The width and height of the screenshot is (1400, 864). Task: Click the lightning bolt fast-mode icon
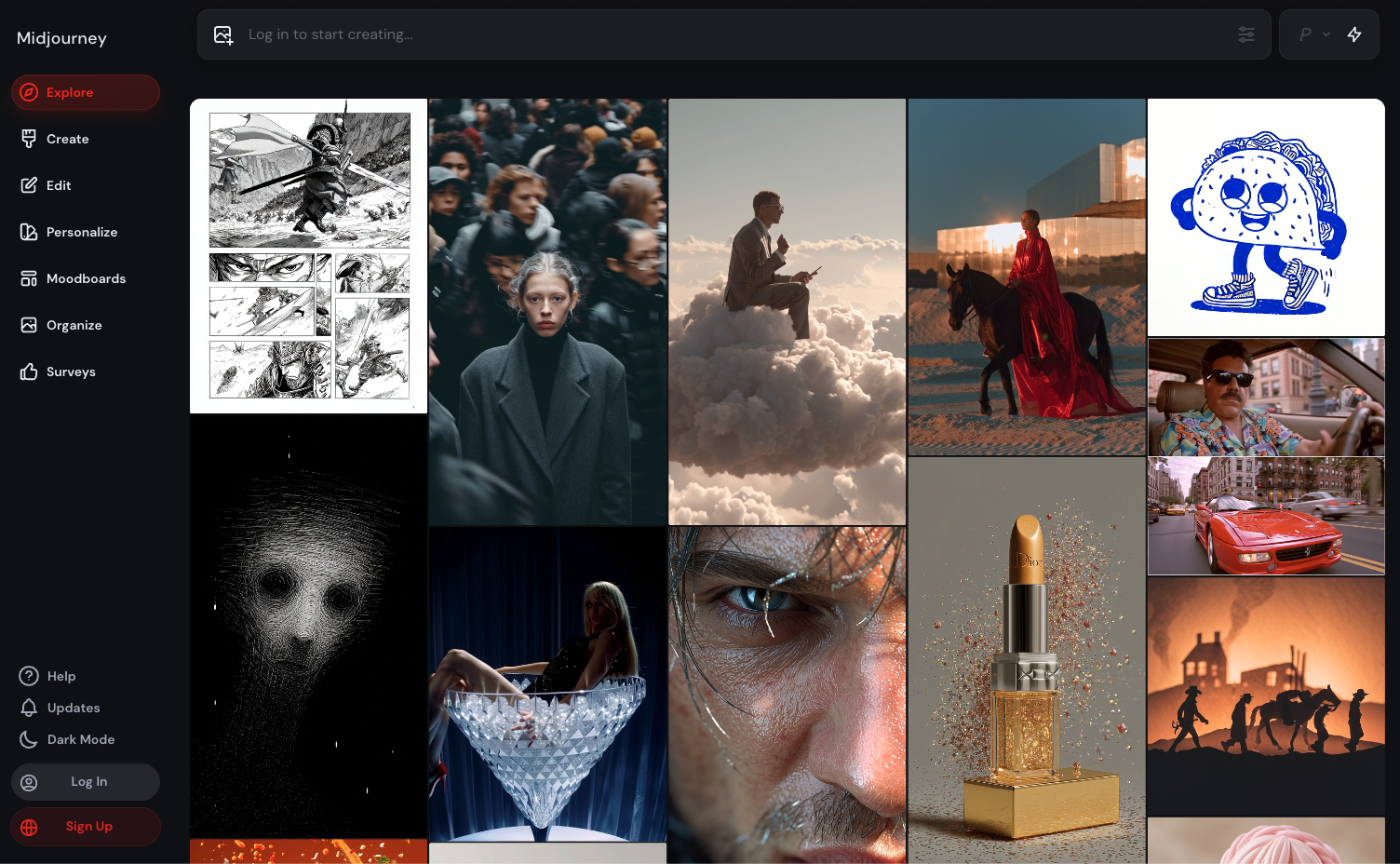[x=1355, y=34]
